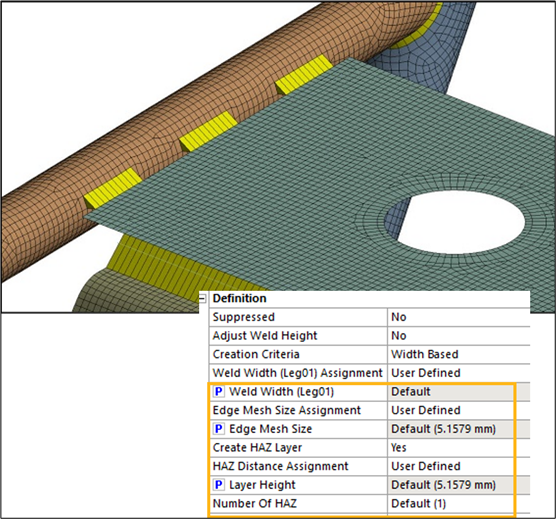Pick the upper small yellow weld near plate corner
This screenshot has width=556, height=519.
coord(304,74)
